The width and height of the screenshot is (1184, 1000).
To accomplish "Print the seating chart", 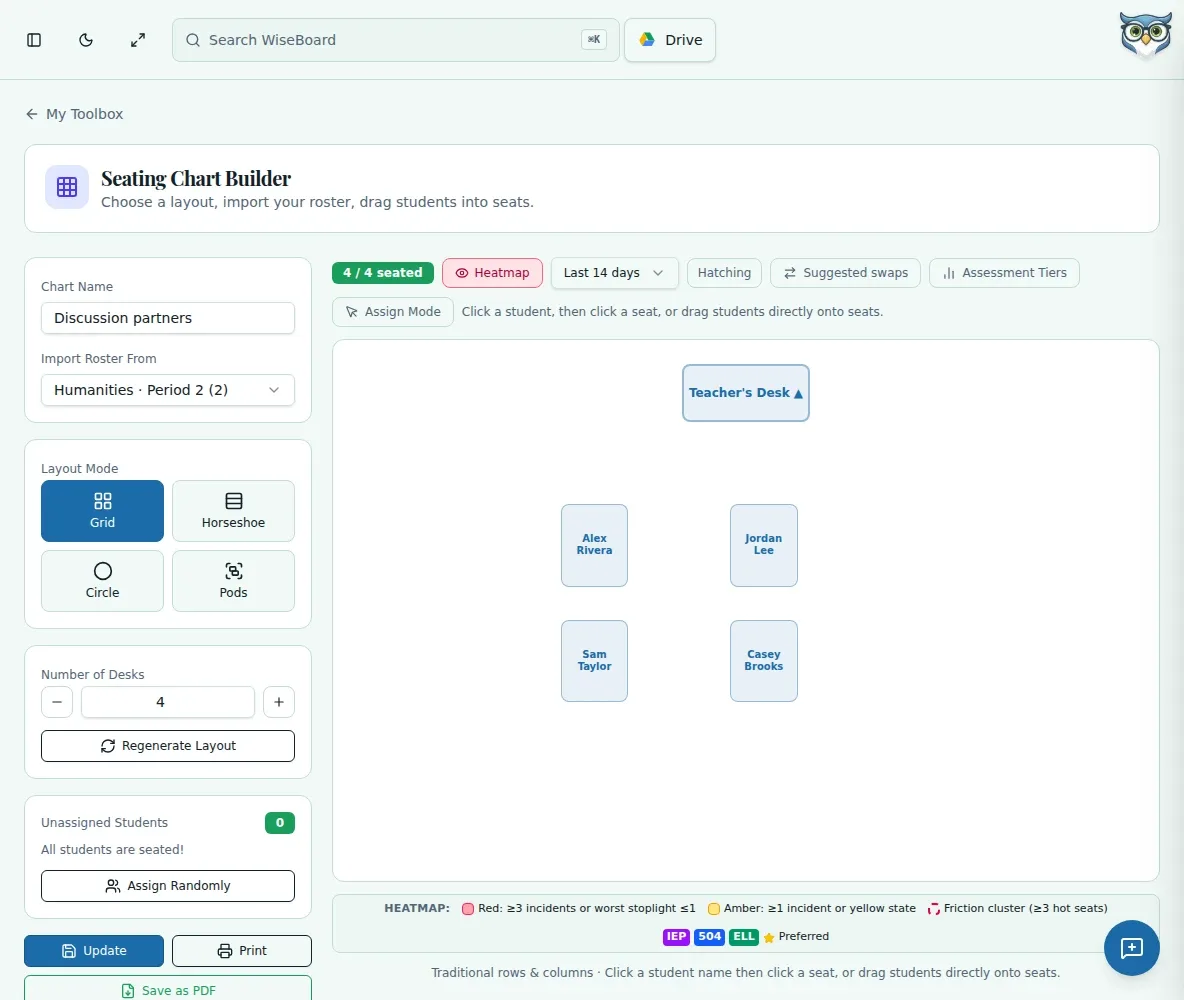I will (x=242, y=951).
